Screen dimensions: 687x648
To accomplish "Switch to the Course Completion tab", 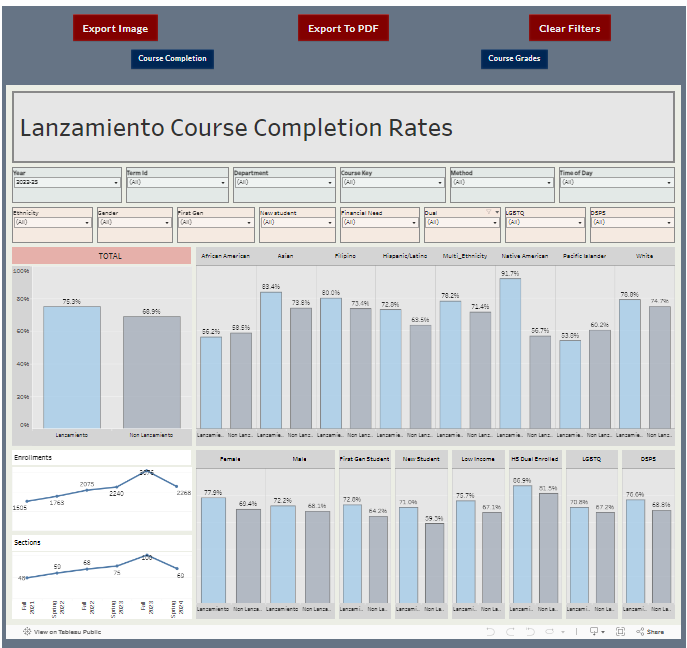I will [172, 59].
